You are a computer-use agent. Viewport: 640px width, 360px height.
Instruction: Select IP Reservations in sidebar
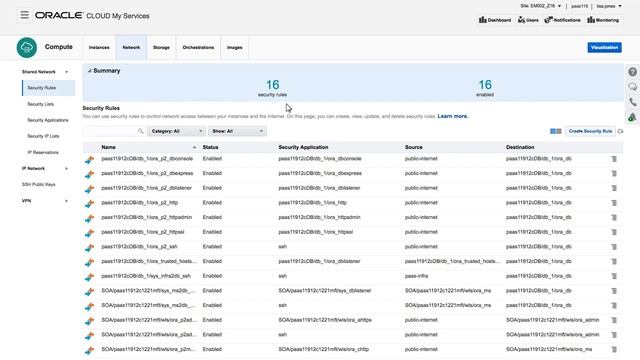43,152
